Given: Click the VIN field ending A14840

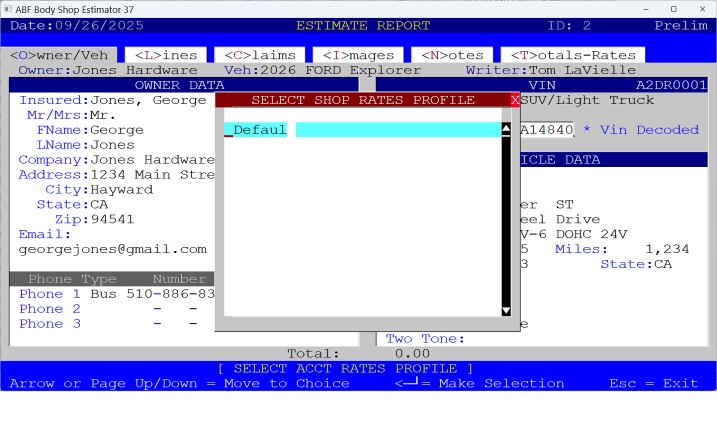Looking at the screenshot, I should coord(547,130).
